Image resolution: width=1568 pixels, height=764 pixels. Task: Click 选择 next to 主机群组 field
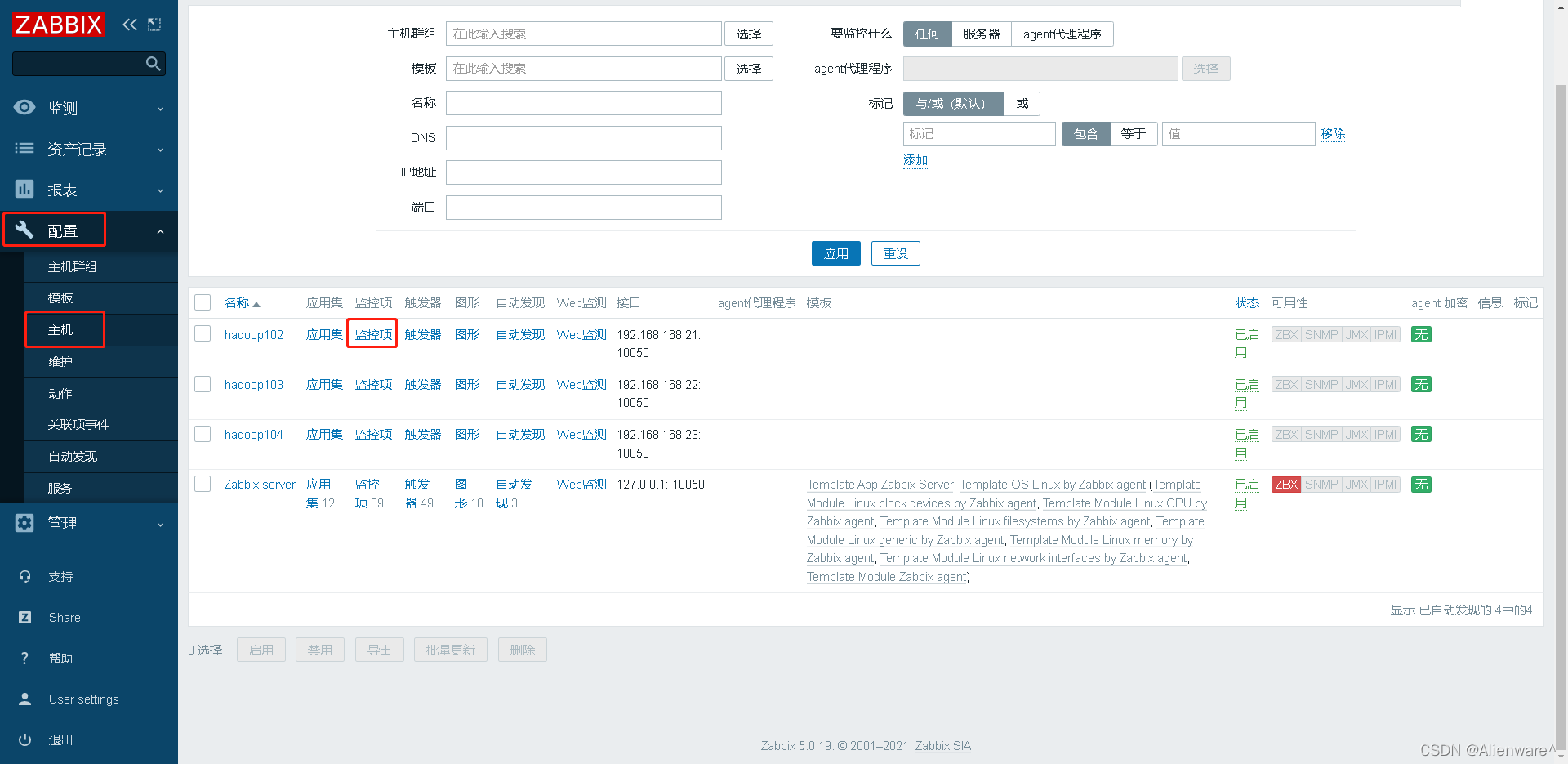[x=749, y=34]
